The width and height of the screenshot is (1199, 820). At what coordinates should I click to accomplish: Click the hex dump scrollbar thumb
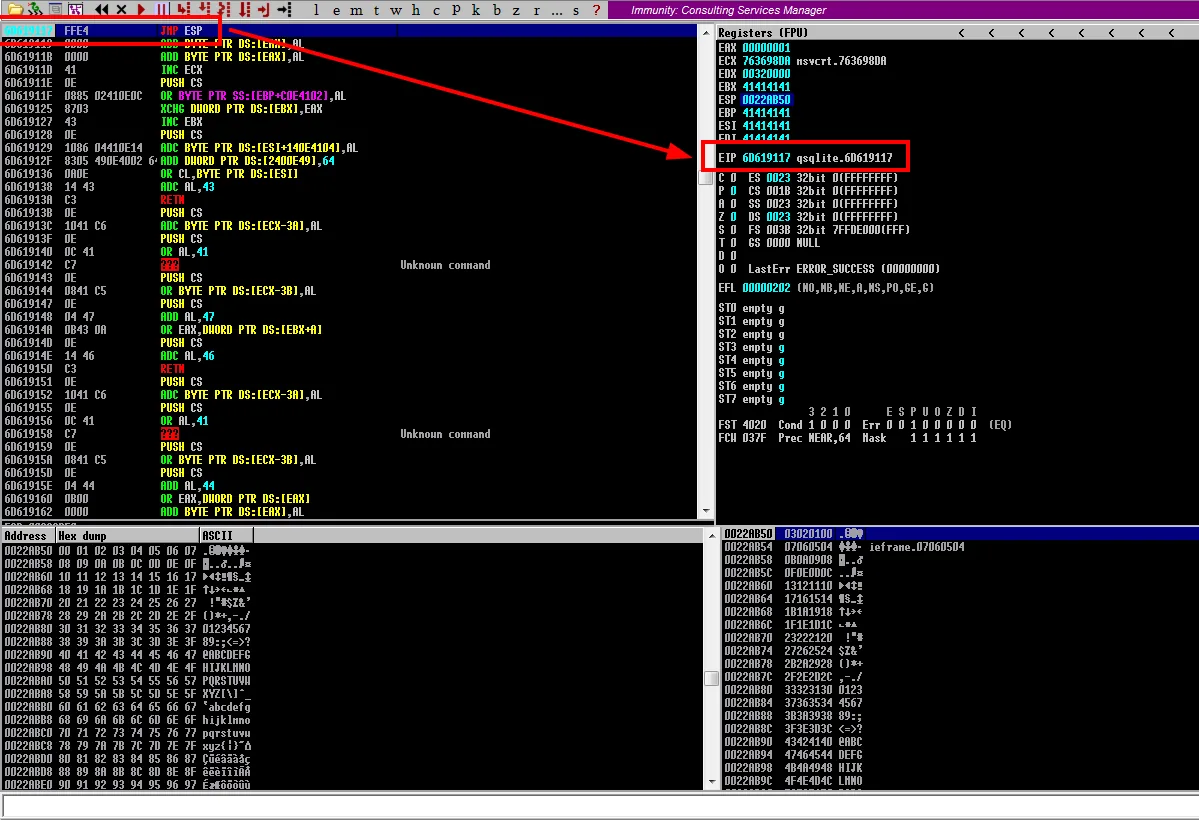pyautogui.click(x=710, y=678)
